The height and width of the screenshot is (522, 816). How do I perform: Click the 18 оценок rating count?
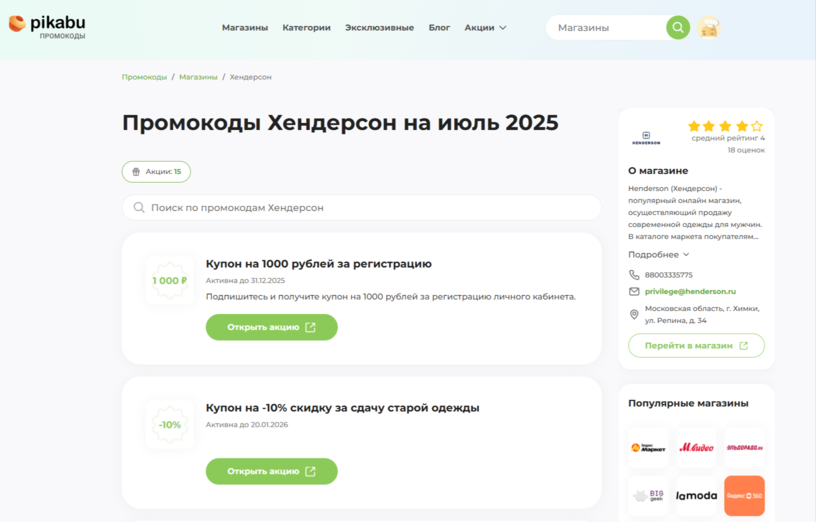coord(746,150)
